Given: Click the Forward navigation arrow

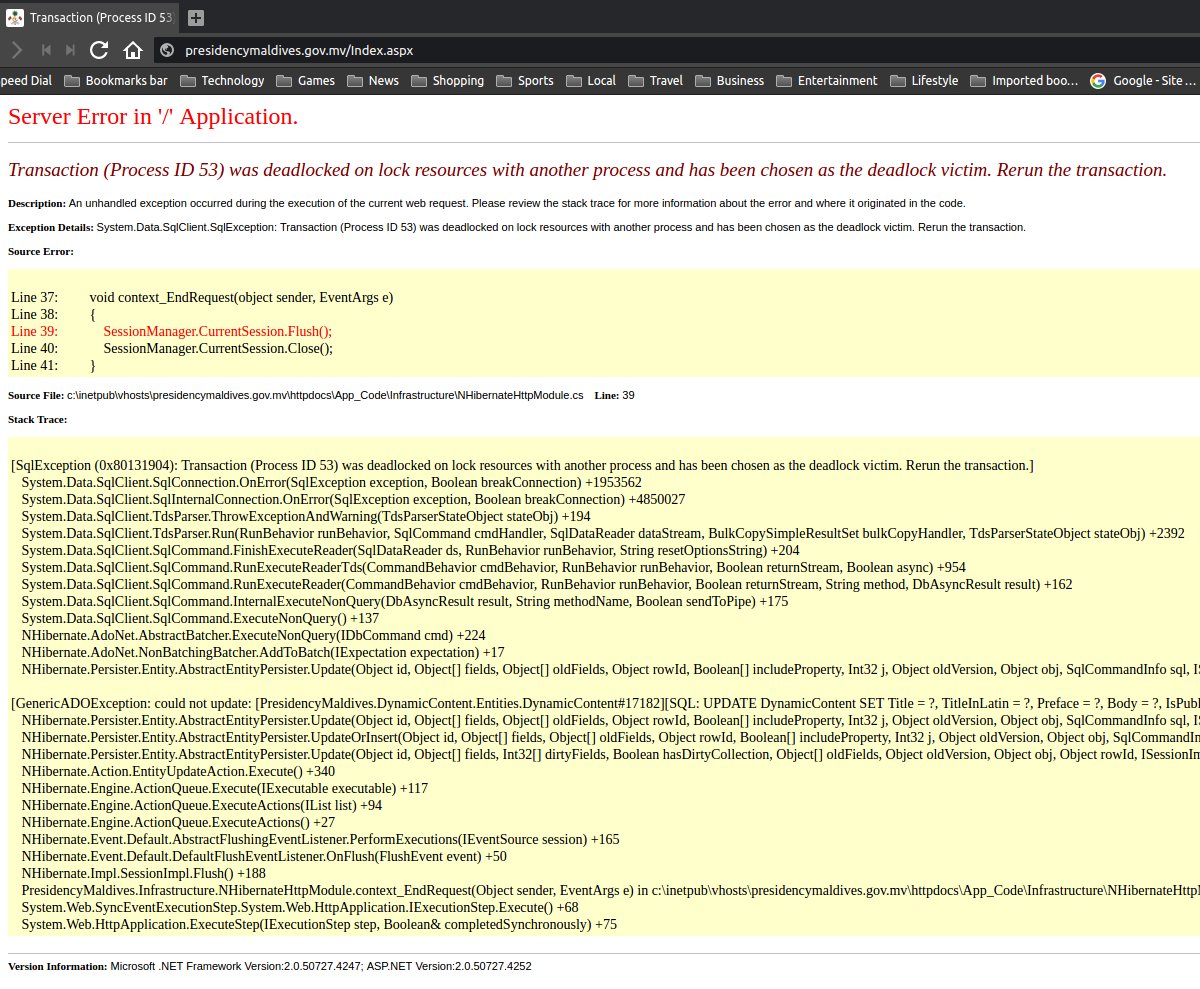Looking at the screenshot, I should click(15, 50).
